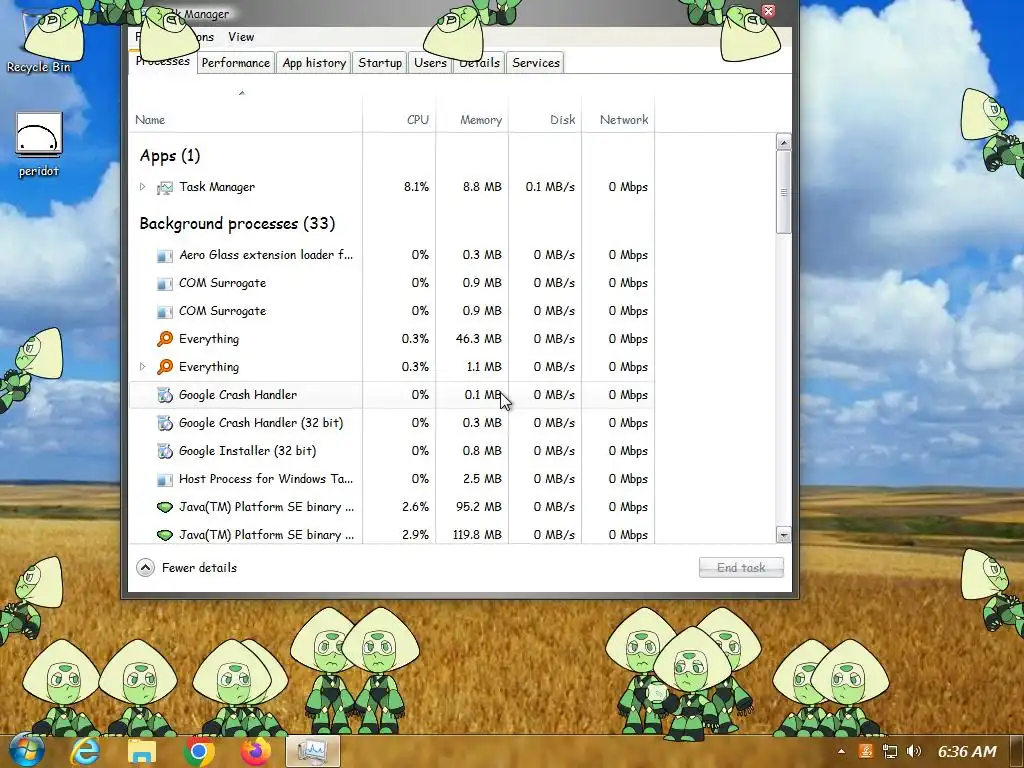Switch to the Performance tab
Image resolution: width=1024 pixels, height=768 pixels.
236,63
